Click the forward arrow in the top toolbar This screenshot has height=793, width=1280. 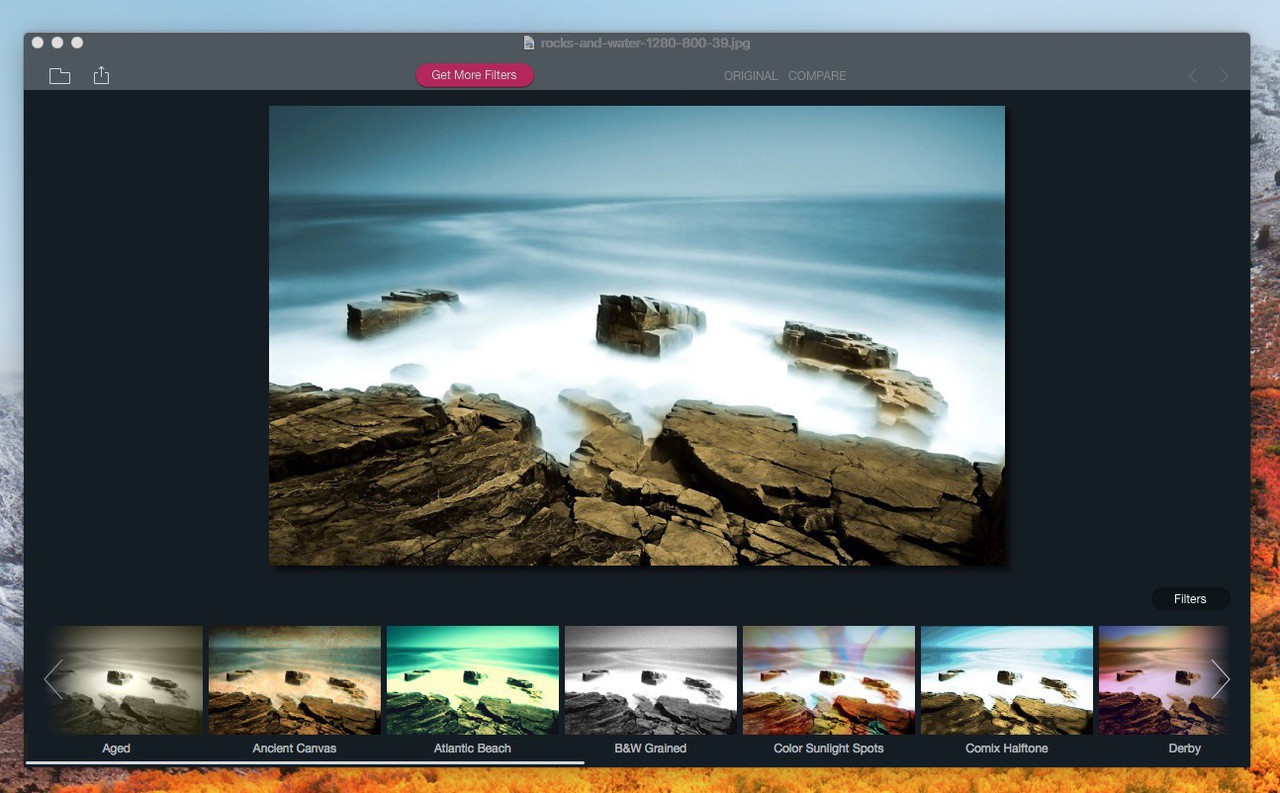coord(1224,76)
